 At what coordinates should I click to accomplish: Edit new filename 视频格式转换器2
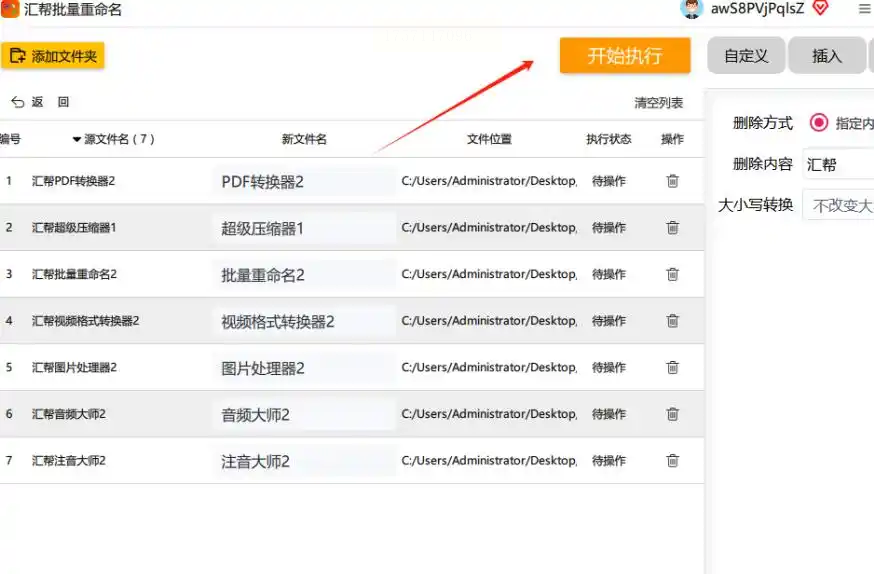click(304, 322)
